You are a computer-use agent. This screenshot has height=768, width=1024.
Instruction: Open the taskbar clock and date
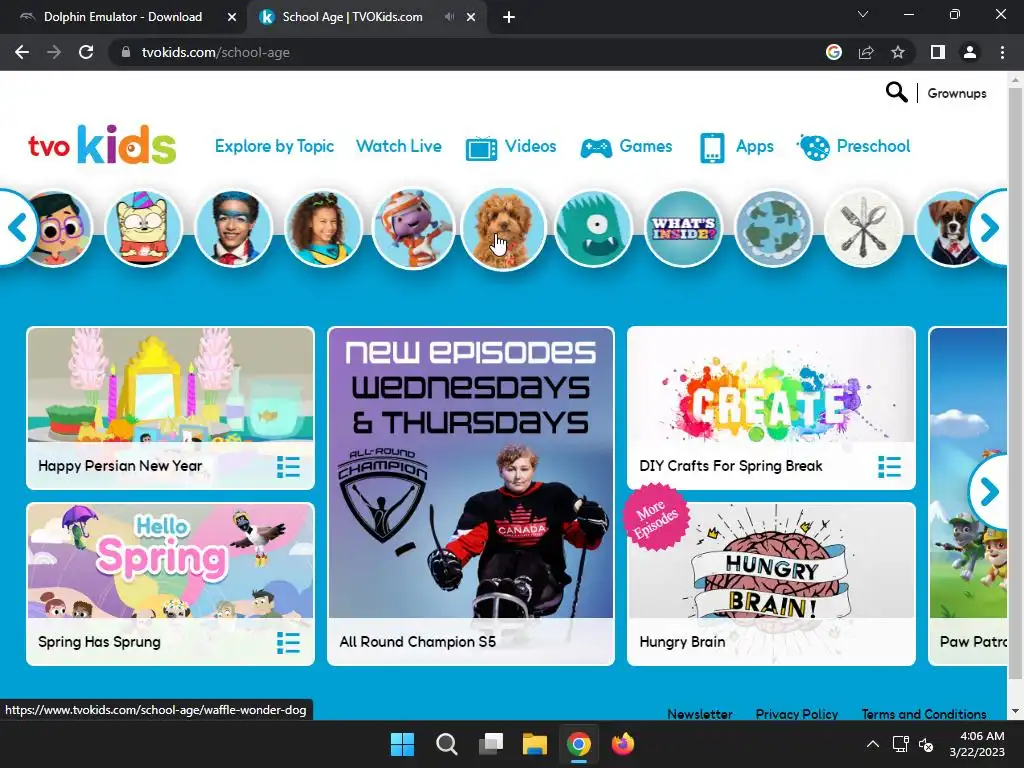(x=977, y=744)
